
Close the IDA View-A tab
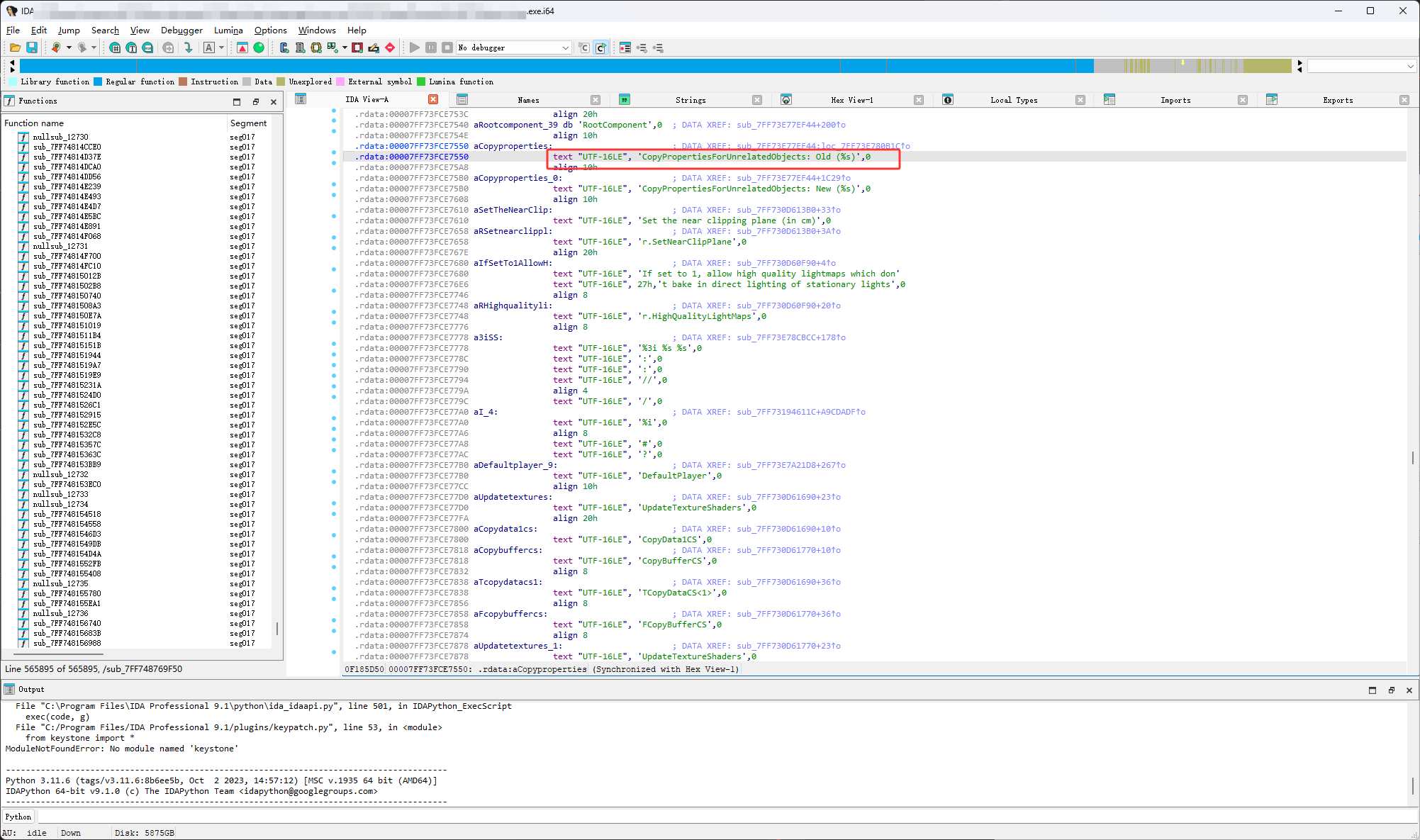point(433,99)
